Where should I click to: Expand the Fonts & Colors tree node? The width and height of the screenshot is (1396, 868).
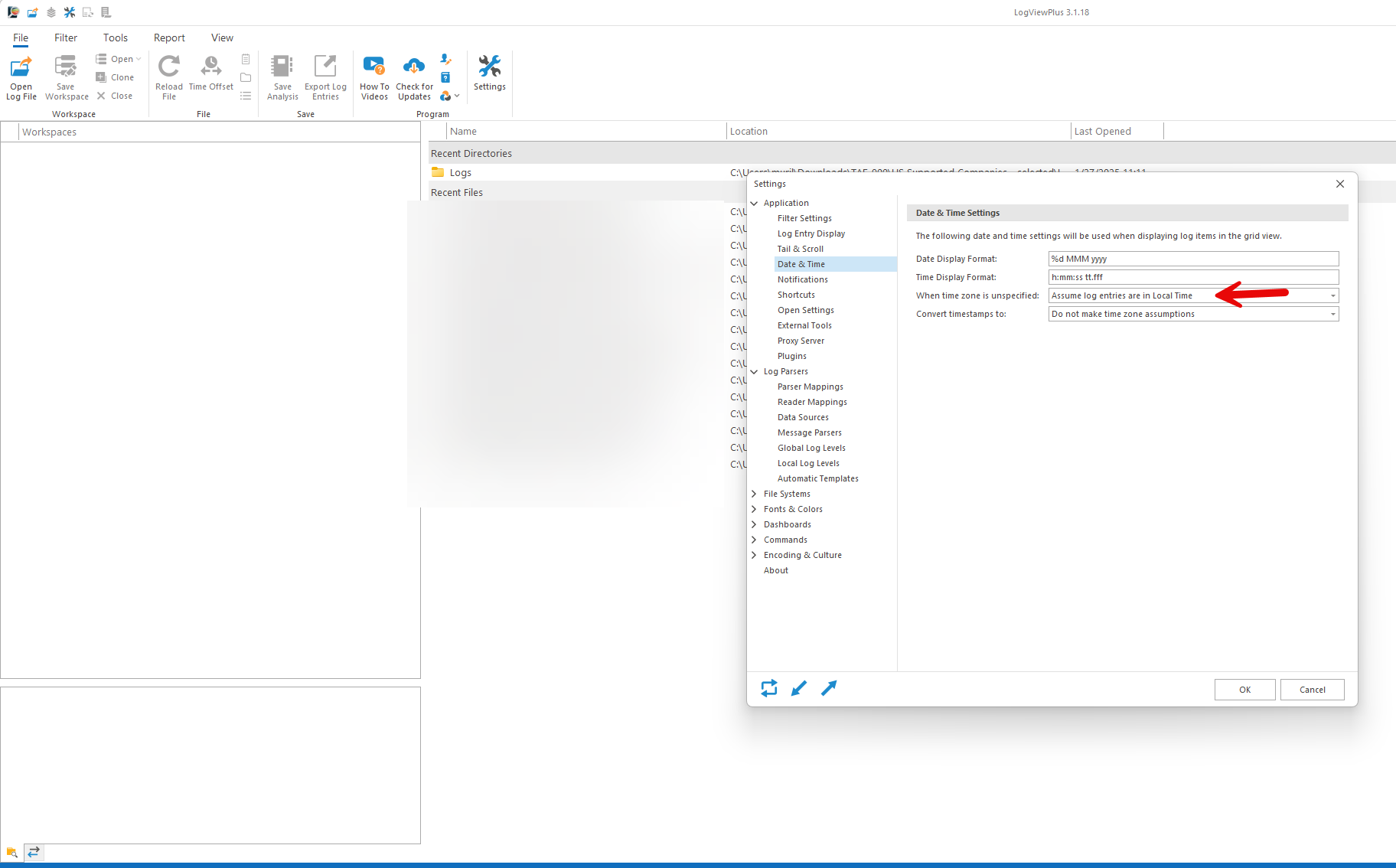755,509
